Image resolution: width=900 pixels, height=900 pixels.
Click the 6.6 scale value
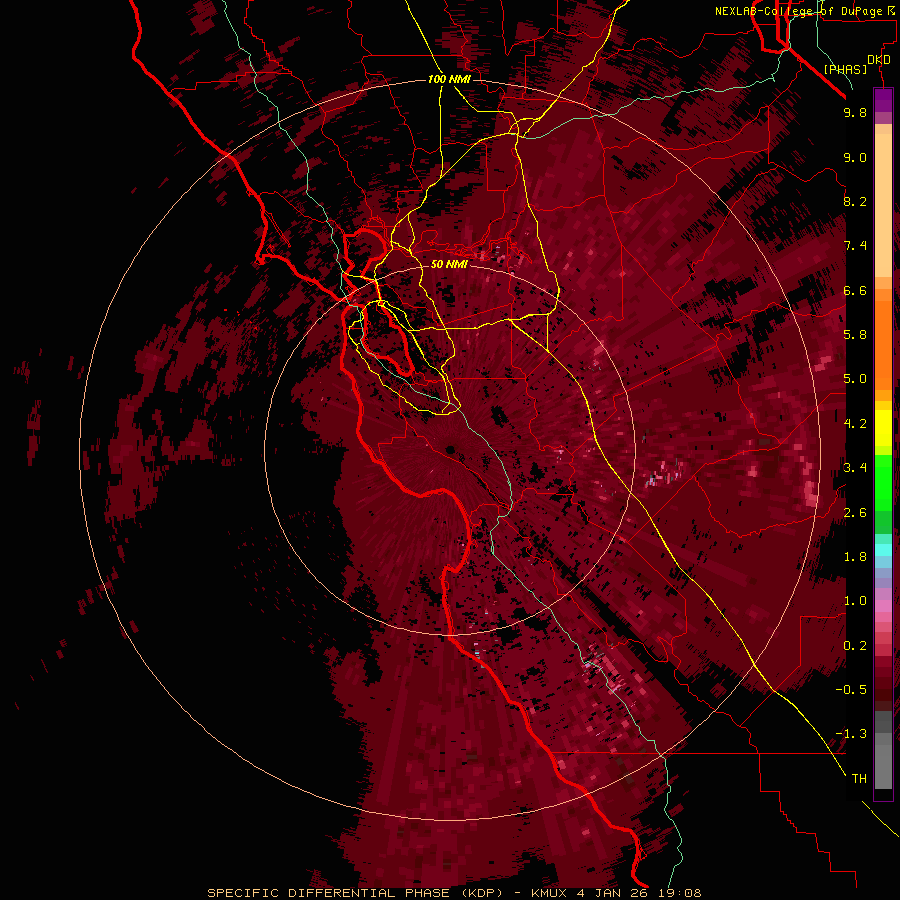coord(855,290)
